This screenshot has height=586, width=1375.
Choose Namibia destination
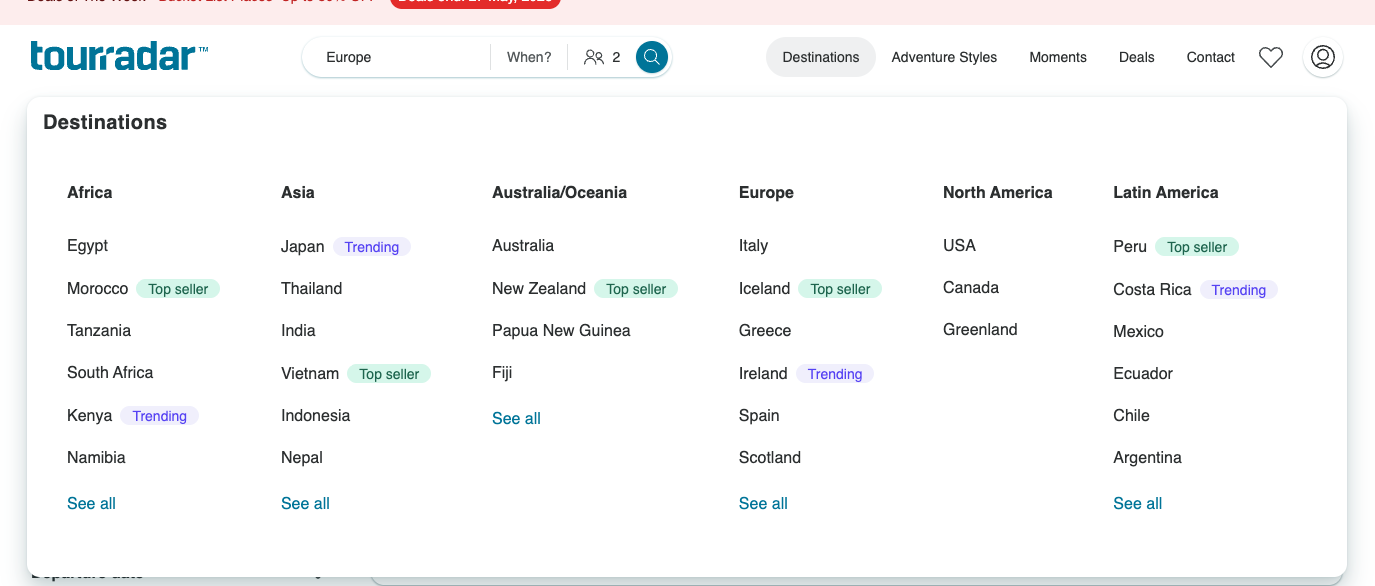pyautogui.click(x=96, y=457)
